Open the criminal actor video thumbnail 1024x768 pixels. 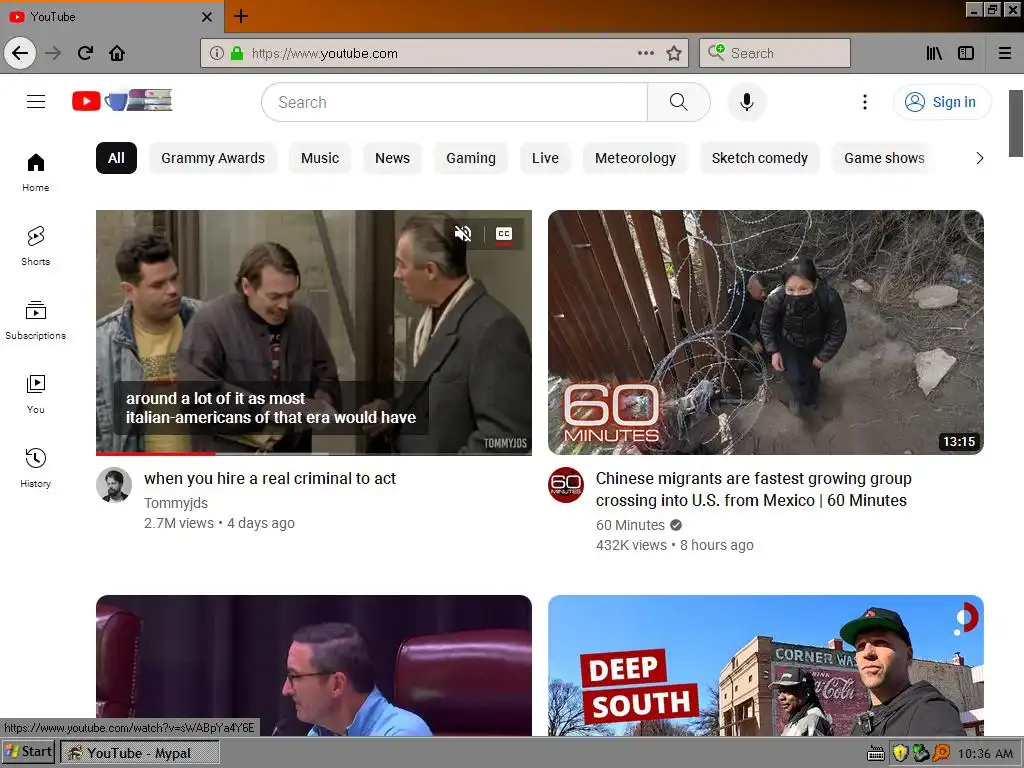point(313,332)
